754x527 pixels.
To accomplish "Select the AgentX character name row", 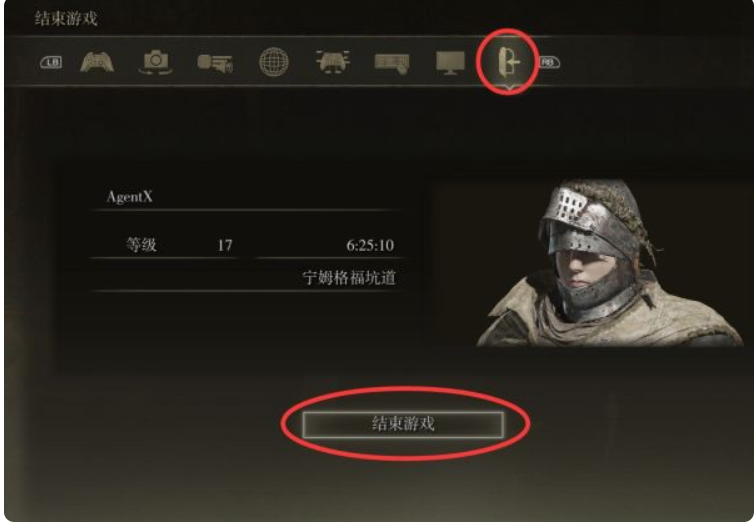I will click(245, 197).
